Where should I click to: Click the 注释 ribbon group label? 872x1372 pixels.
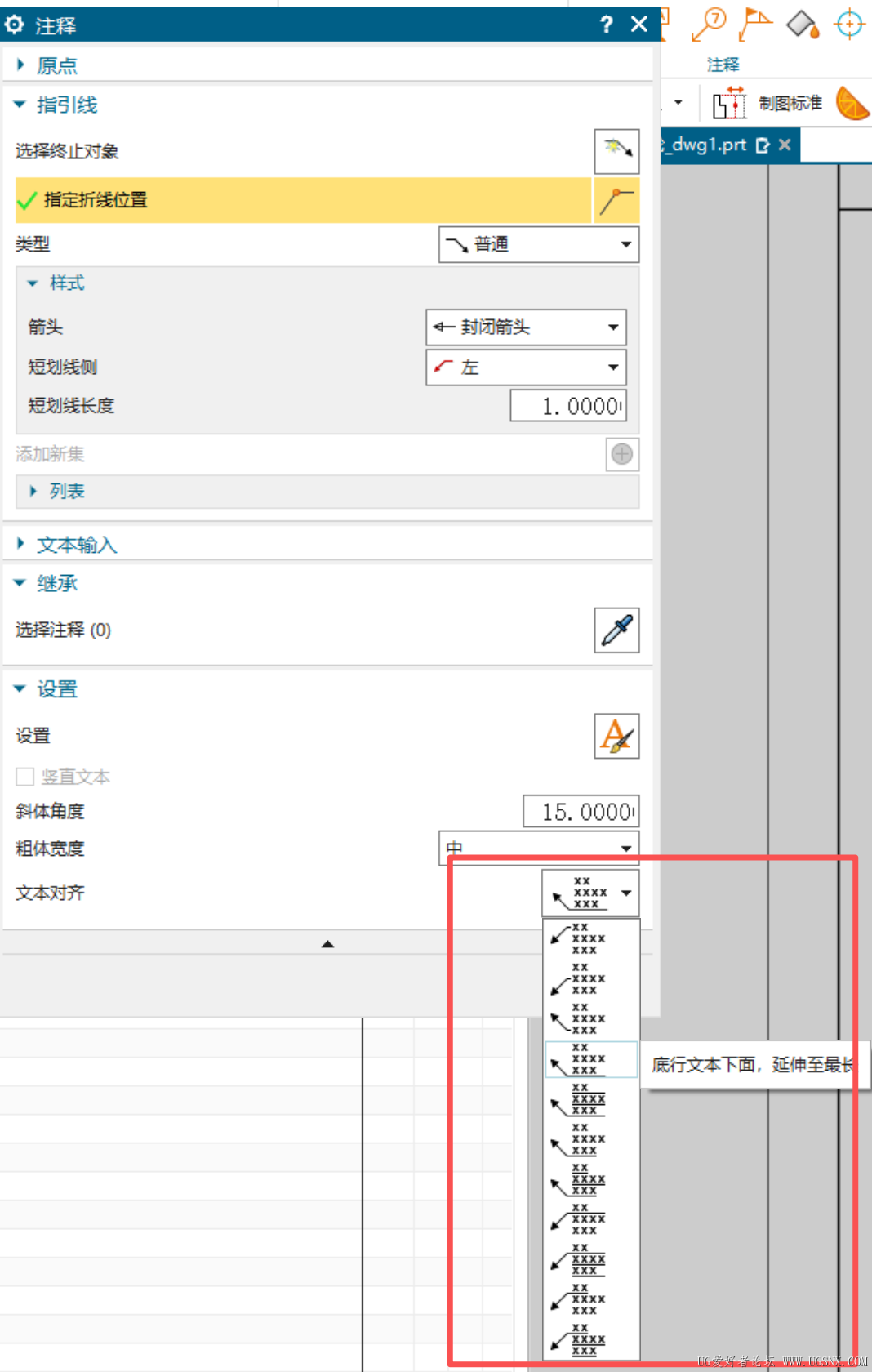pyautogui.click(x=723, y=65)
